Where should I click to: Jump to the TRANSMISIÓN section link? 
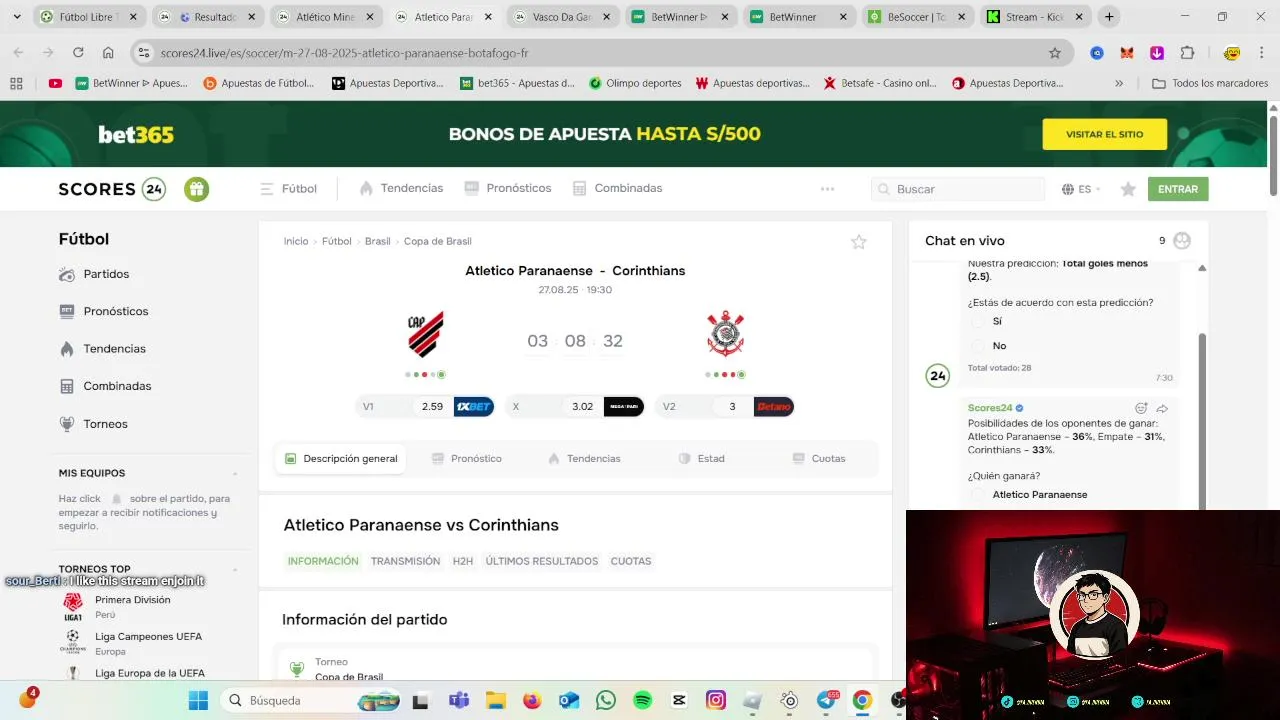(x=405, y=561)
